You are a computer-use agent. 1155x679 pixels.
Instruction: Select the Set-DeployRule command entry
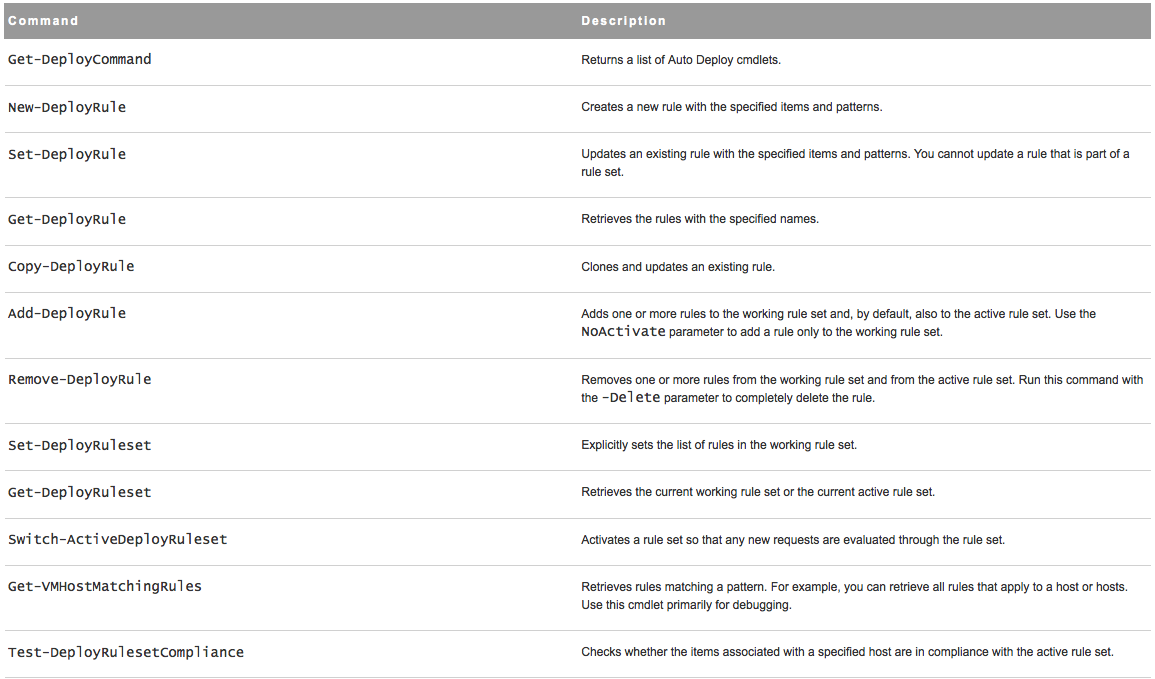(67, 155)
